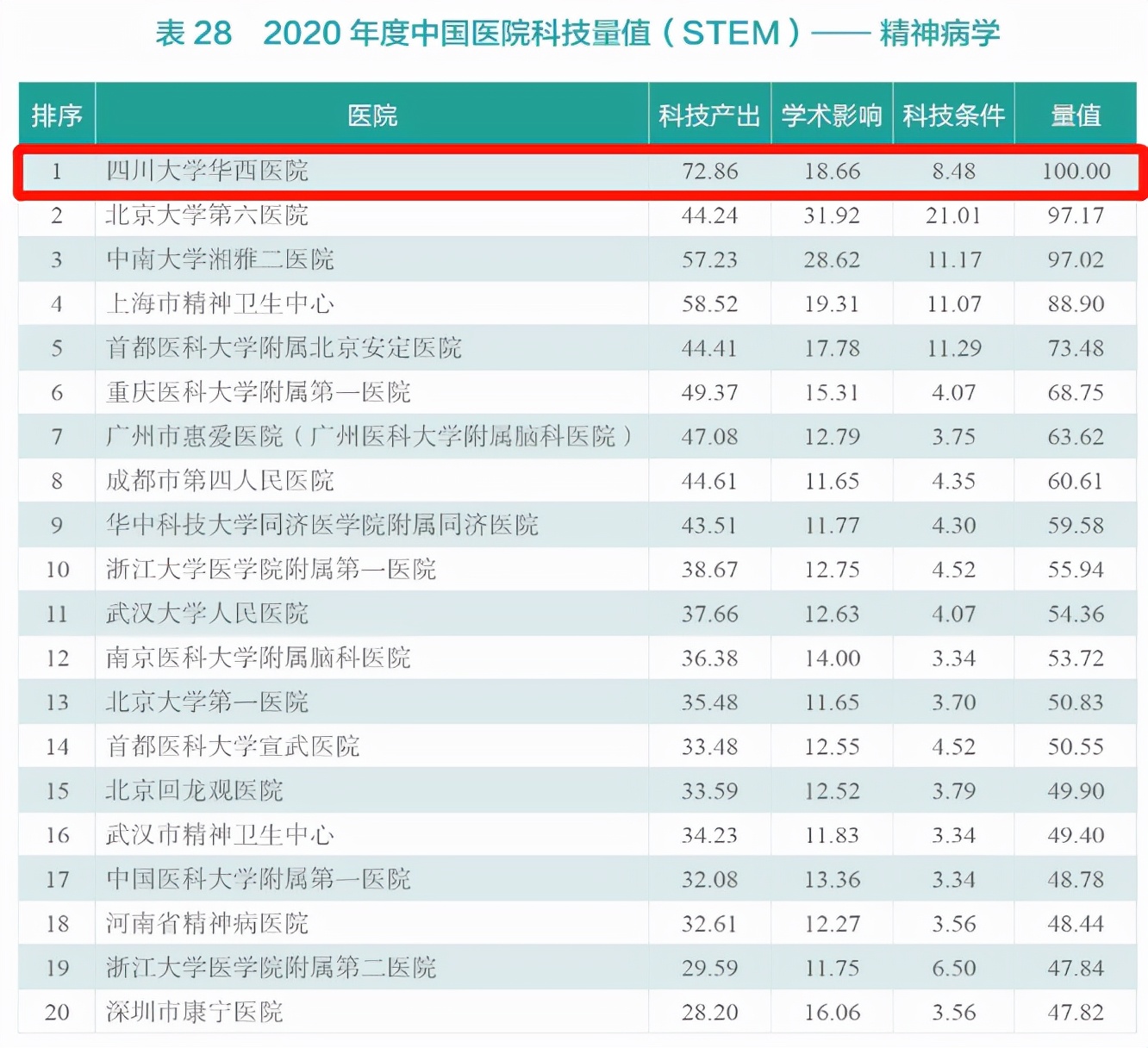This screenshot has height=1048, width=1148.
Task: Click 首都医科大学附属北京安定医院 name
Action: [x=284, y=348]
